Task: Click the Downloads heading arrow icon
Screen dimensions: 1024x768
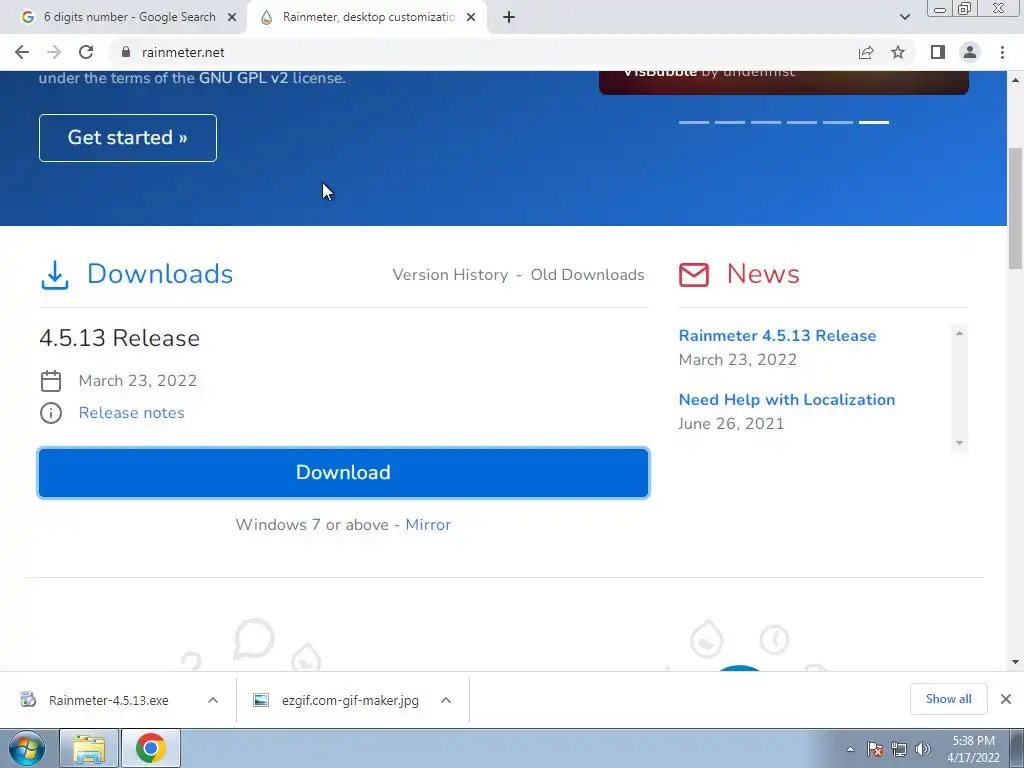Action: (x=55, y=275)
